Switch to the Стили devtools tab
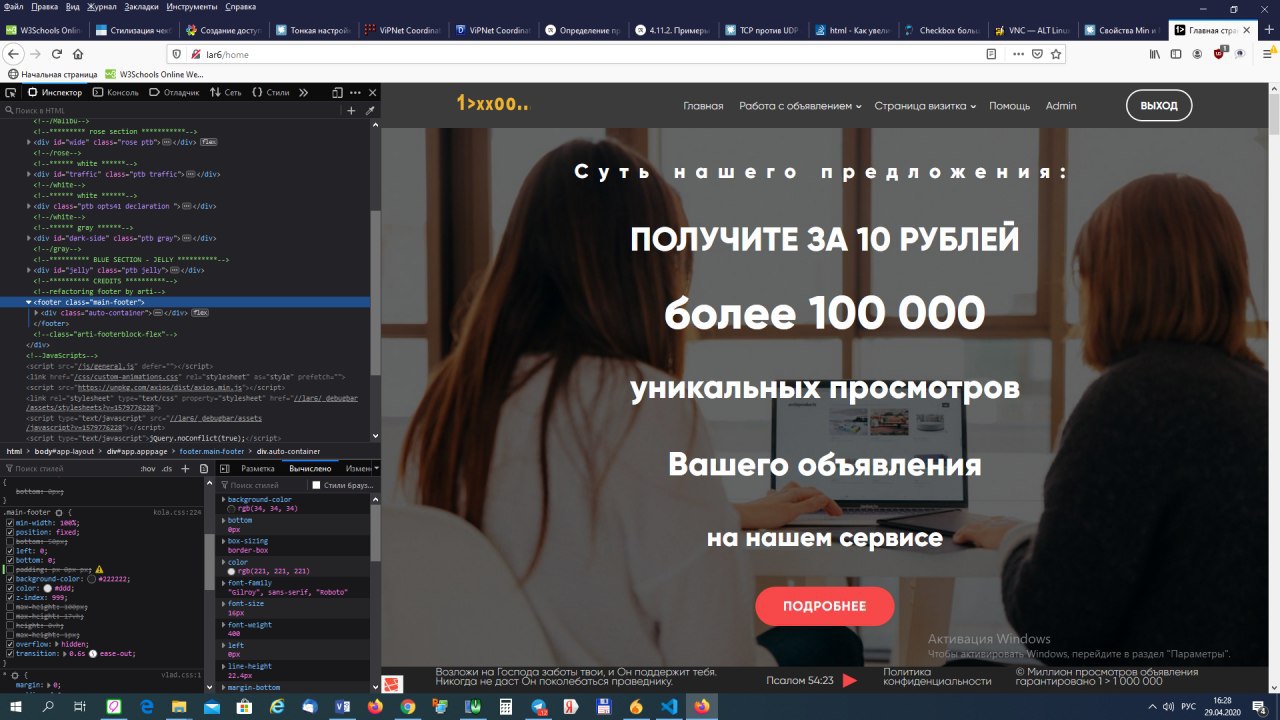 click(x=271, y=92)
